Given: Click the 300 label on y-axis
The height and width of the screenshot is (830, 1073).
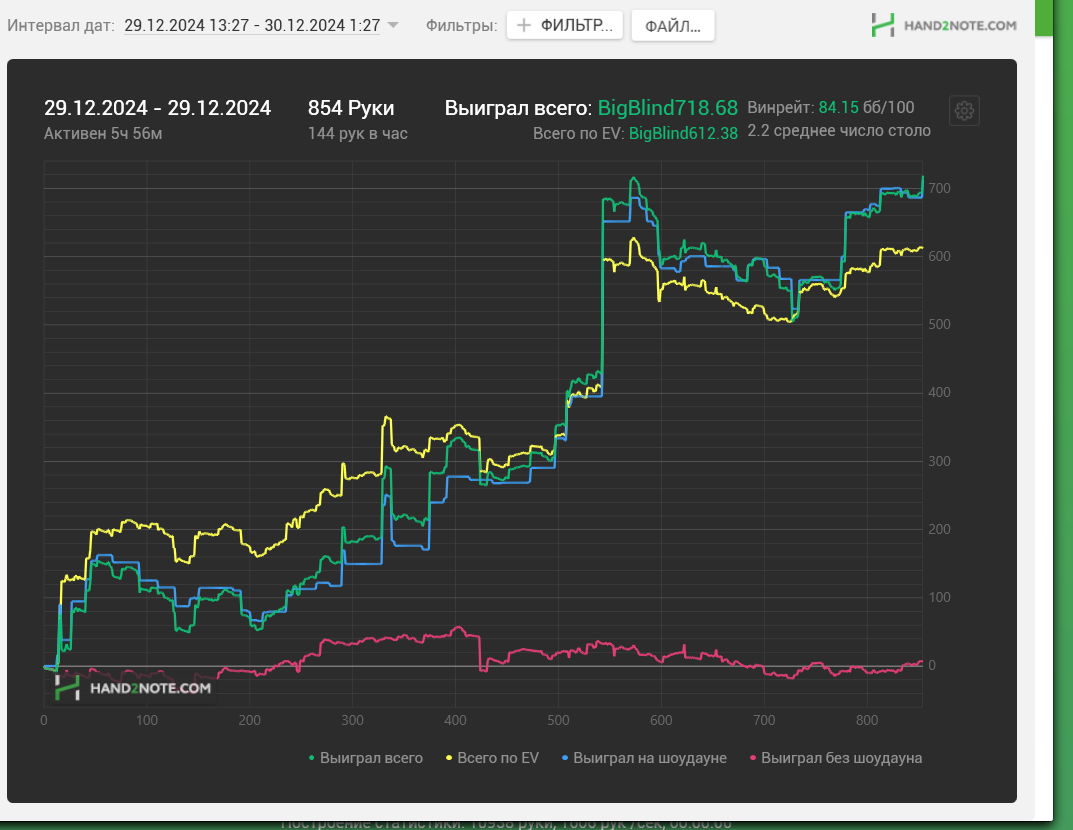Looking at the screenshot, I should coord(940,461).
